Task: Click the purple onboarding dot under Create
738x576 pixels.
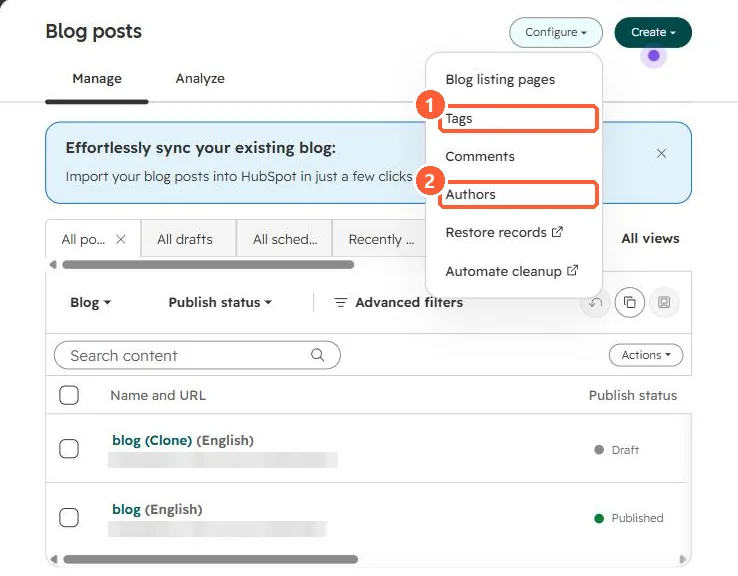Action: tap(653, 56)
